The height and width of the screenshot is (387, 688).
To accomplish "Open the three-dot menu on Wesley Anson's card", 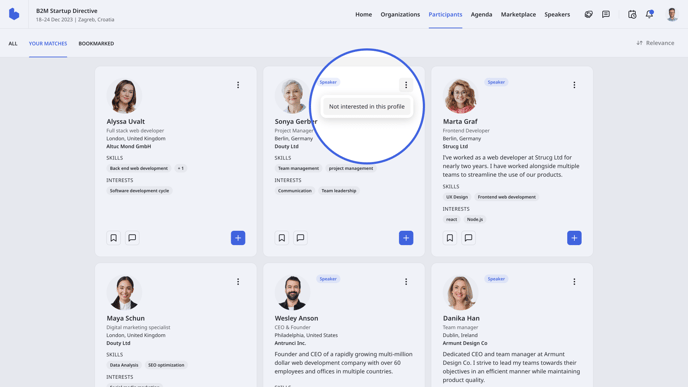I will [x=406, y=281].
